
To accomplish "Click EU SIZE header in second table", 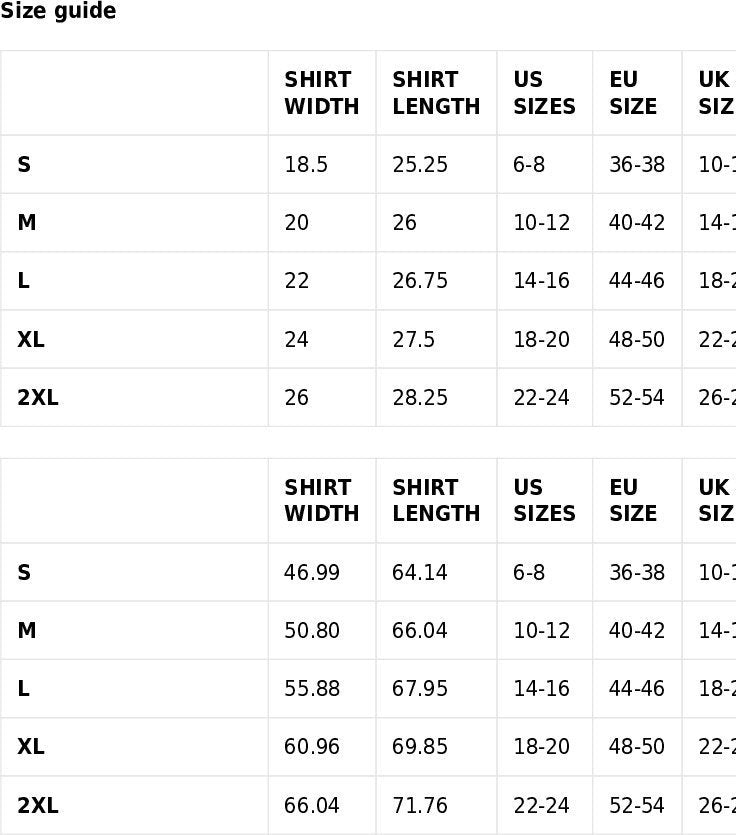I will (x=633, y=500).
